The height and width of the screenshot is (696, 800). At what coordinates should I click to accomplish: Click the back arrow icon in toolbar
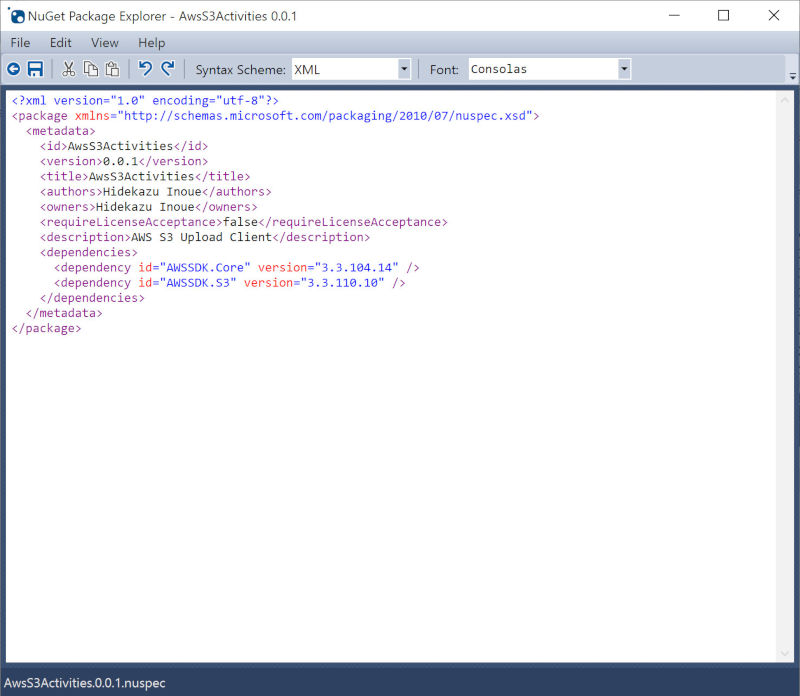(x=14, y=69)
